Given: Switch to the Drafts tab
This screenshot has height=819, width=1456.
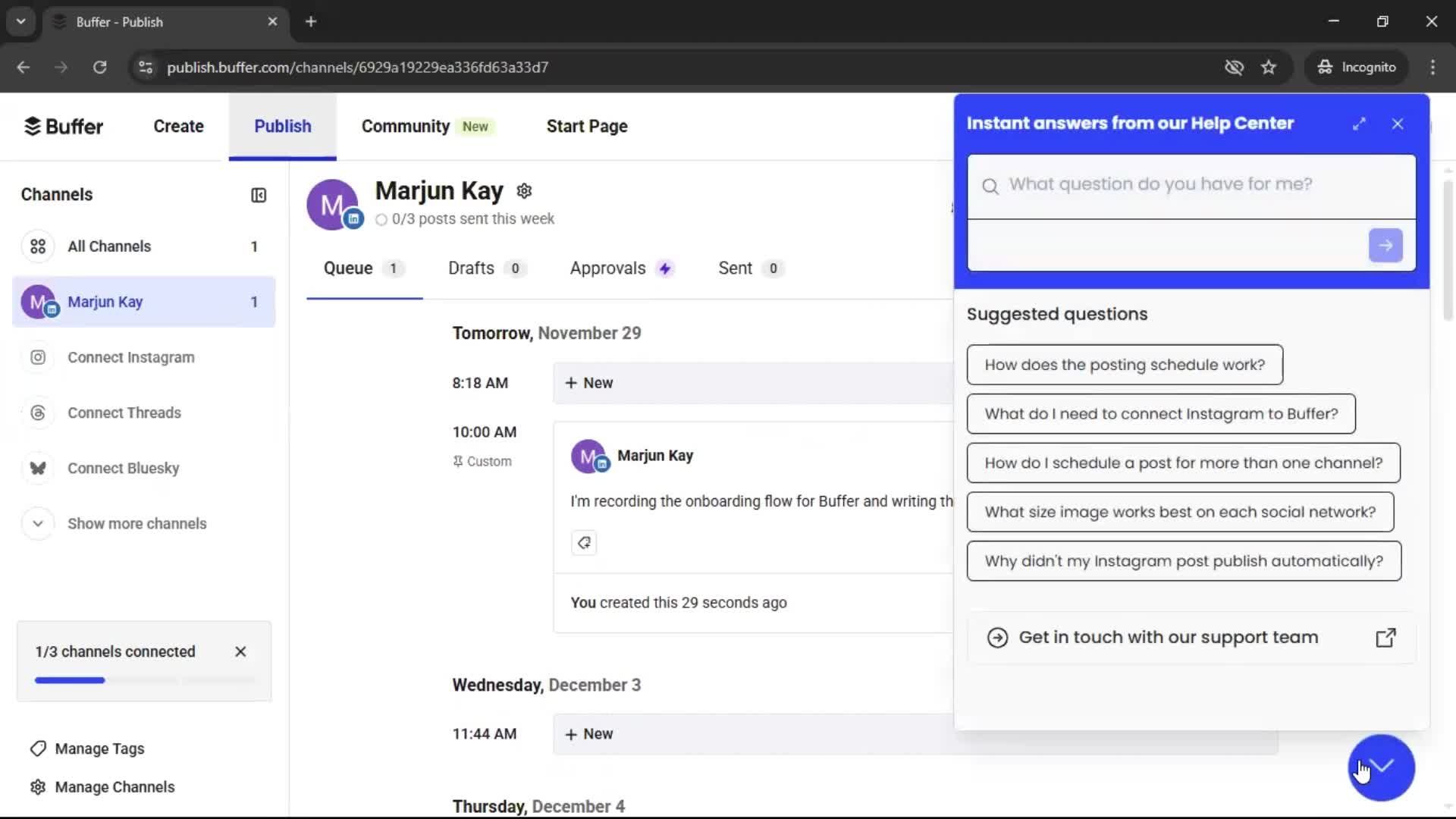Looking at the screenshot, I should [x=470, y=268].
